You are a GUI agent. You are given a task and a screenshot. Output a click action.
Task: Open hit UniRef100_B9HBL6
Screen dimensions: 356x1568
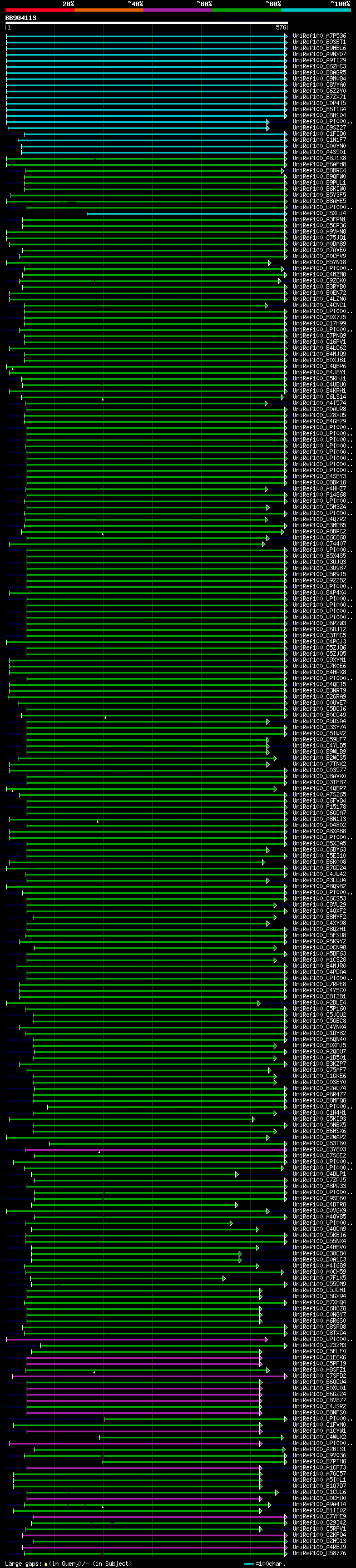click(x=319, y=48)
